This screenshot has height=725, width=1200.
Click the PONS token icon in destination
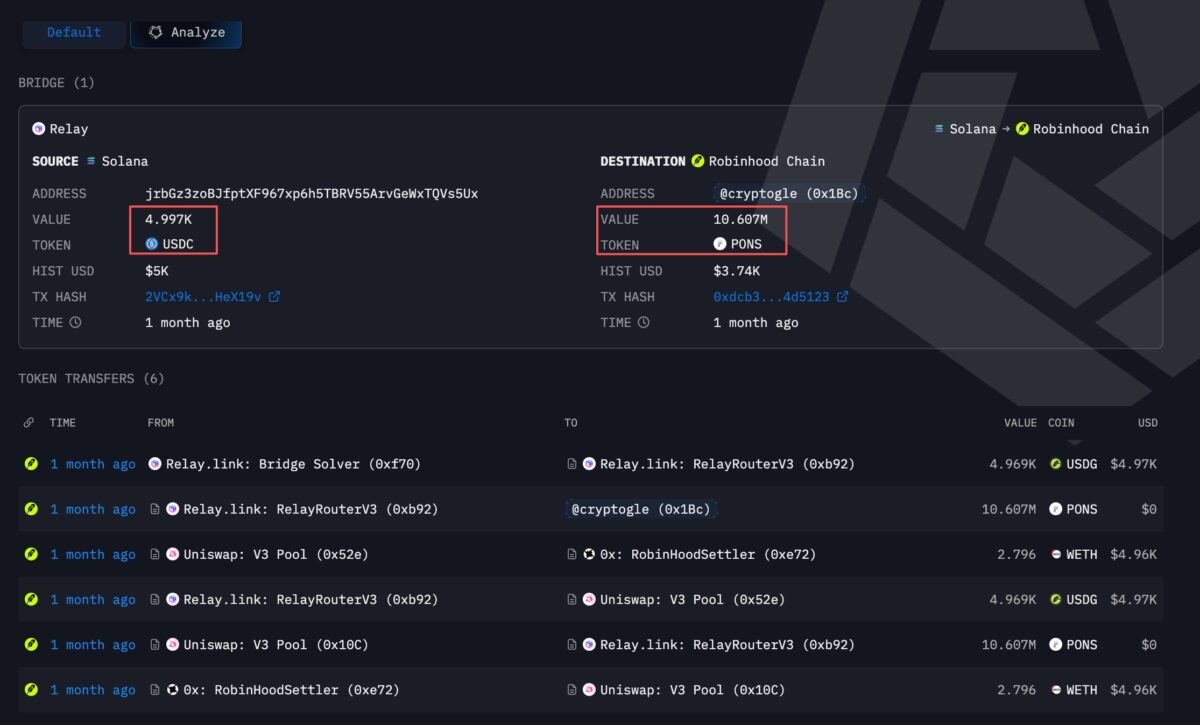click(x=720, y=245)
